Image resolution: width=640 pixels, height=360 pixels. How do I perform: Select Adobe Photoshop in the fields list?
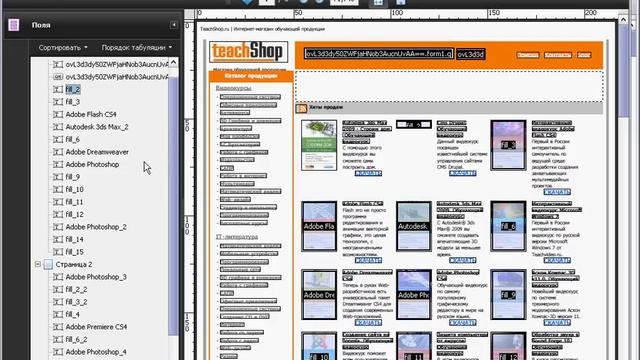coord(92,164)
